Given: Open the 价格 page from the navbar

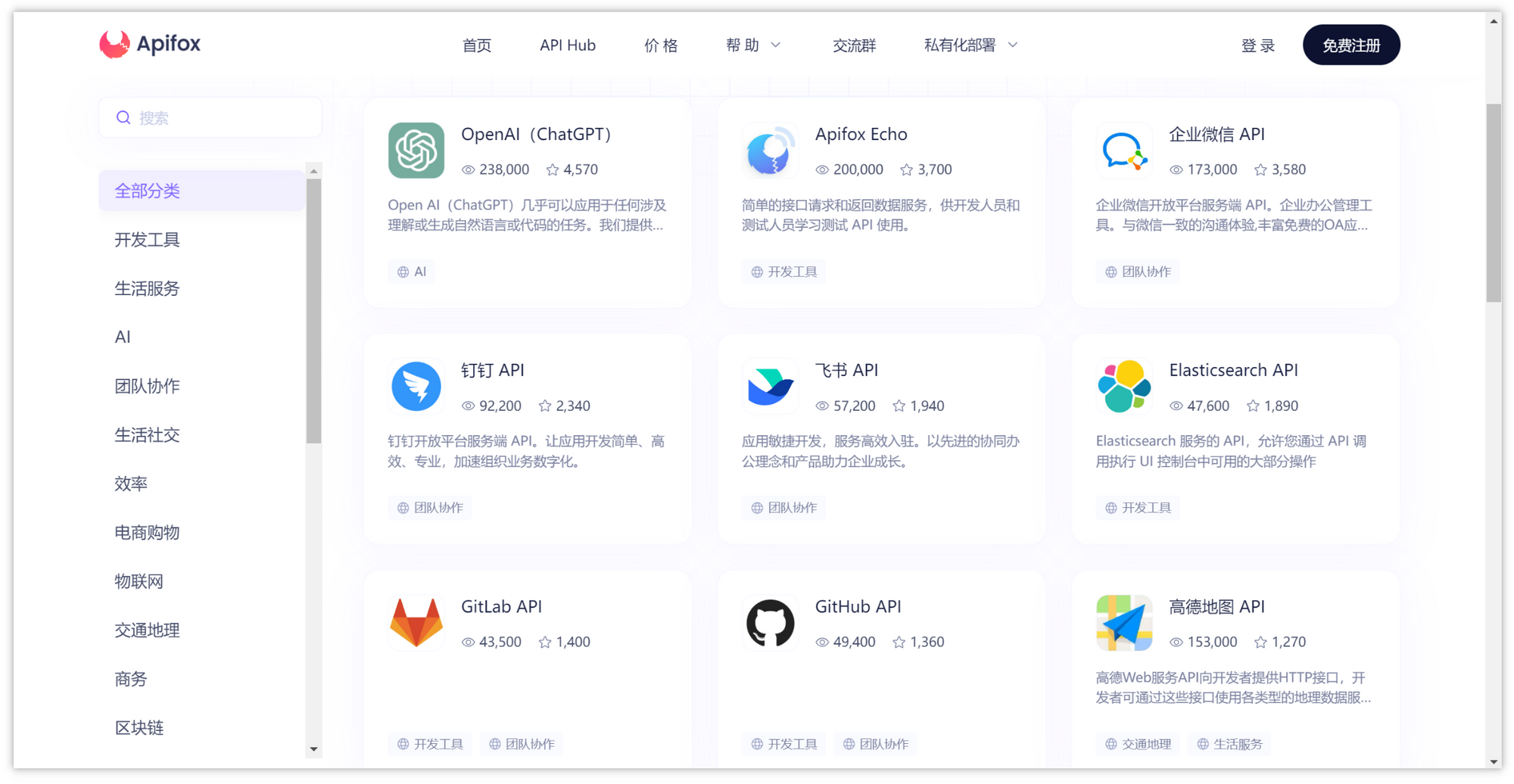Looking at the screenshot, I should 660,45.
